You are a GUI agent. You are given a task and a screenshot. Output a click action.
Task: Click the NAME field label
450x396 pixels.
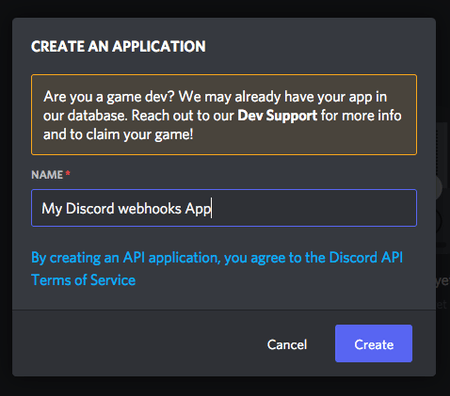47,175
